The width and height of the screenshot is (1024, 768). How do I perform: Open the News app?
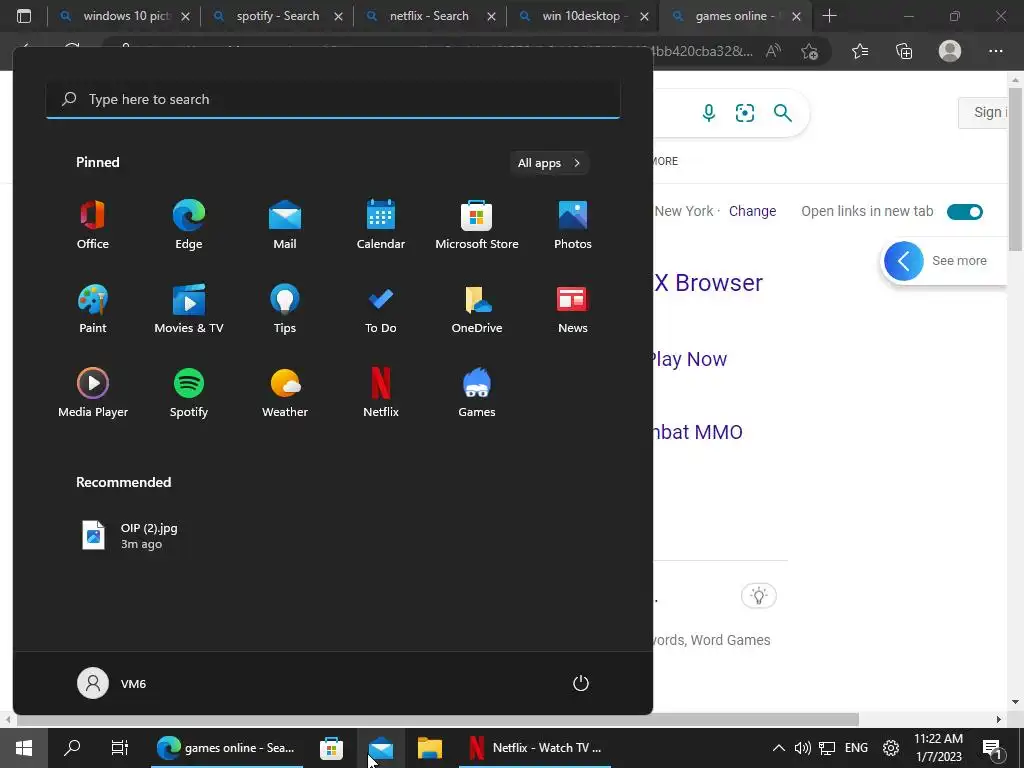tap(573, 309)
